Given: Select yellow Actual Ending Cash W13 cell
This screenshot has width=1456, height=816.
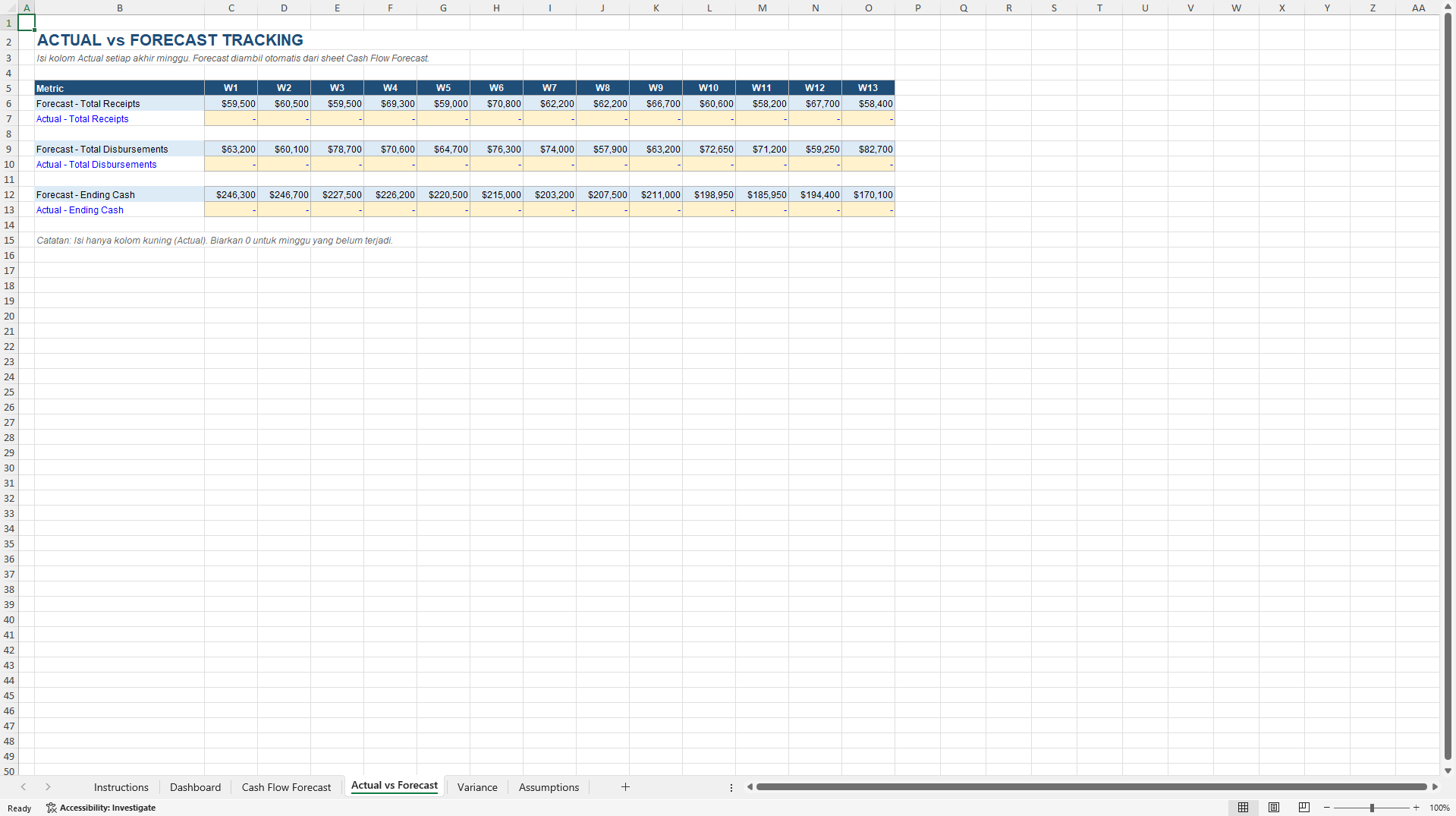Looking at the screenshot, I should click(x=869, y=210).
